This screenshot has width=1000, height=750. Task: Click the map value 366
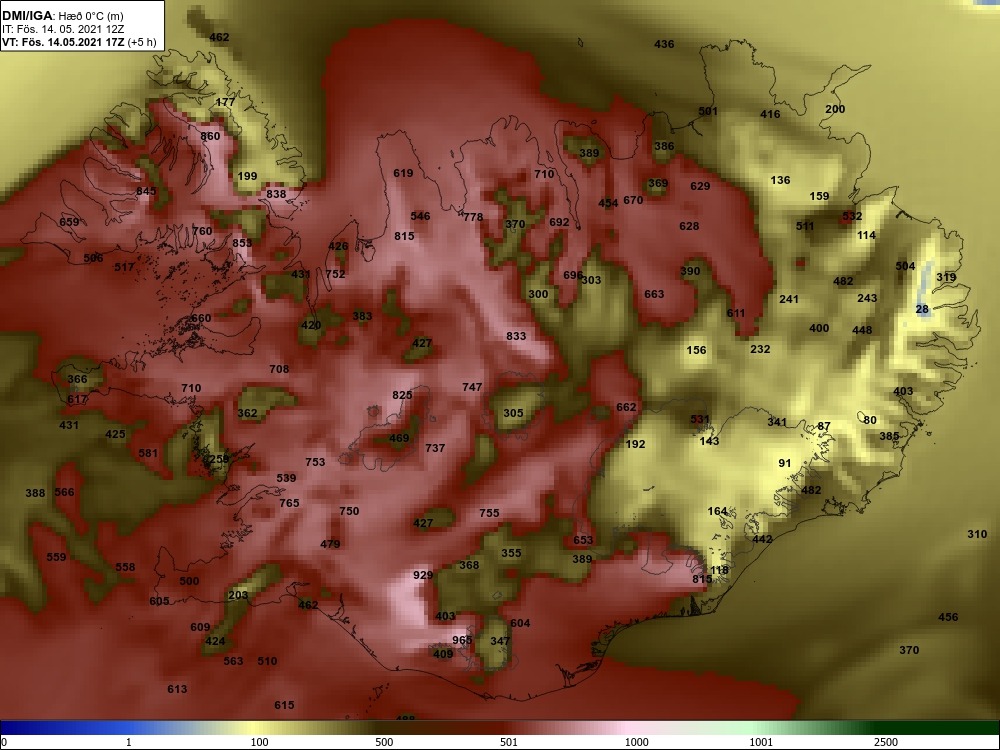pyautogui.click(x=77, y=379)
